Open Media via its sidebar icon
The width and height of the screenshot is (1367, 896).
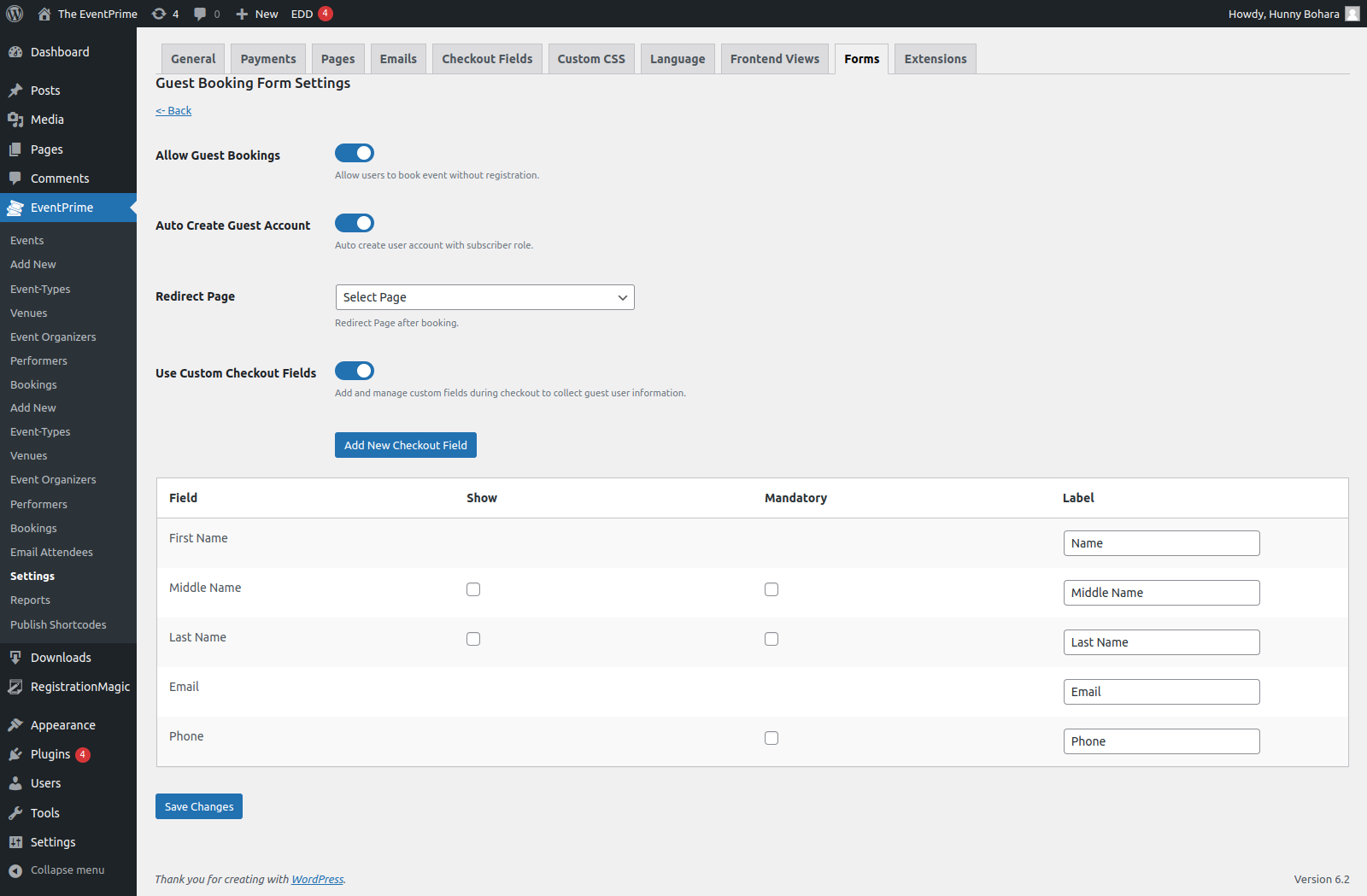pyautogui.click(x=15, y=120)
